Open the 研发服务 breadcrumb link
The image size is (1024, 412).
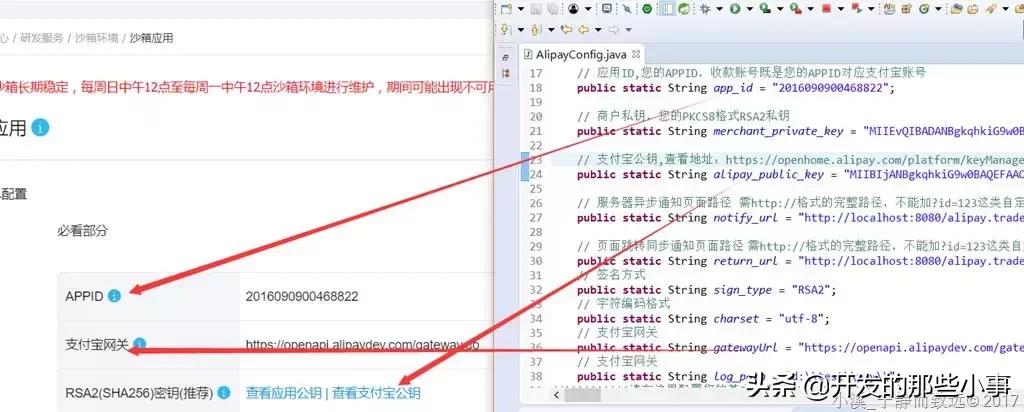point(42,38)
